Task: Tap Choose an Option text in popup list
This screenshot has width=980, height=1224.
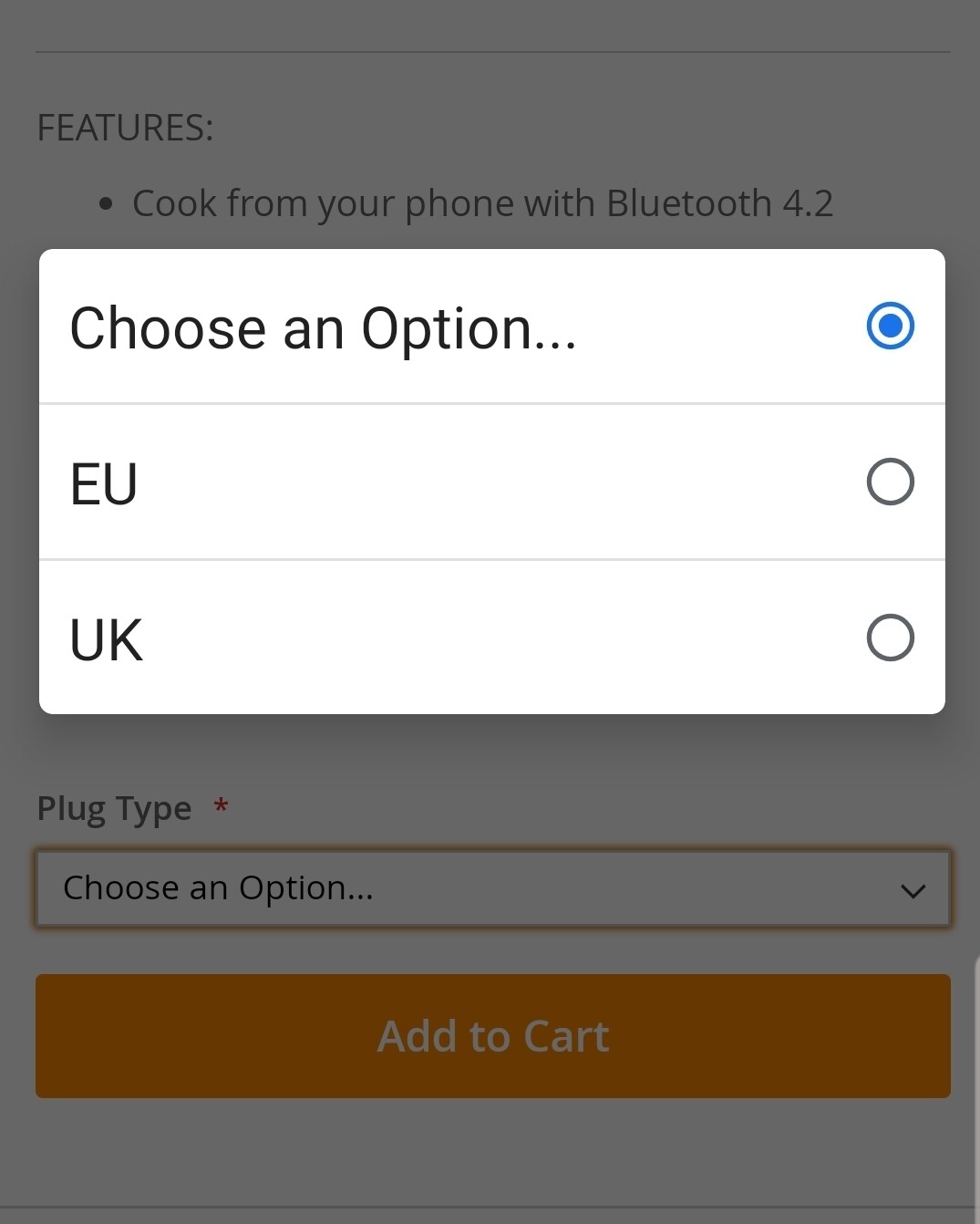Action: coord(323,328)
